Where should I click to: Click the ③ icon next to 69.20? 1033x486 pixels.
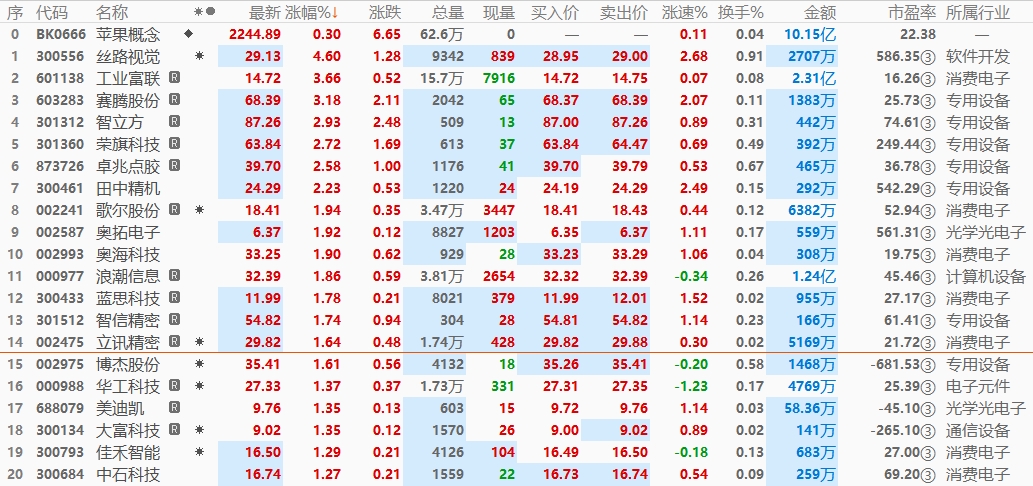tap(928, 475)
